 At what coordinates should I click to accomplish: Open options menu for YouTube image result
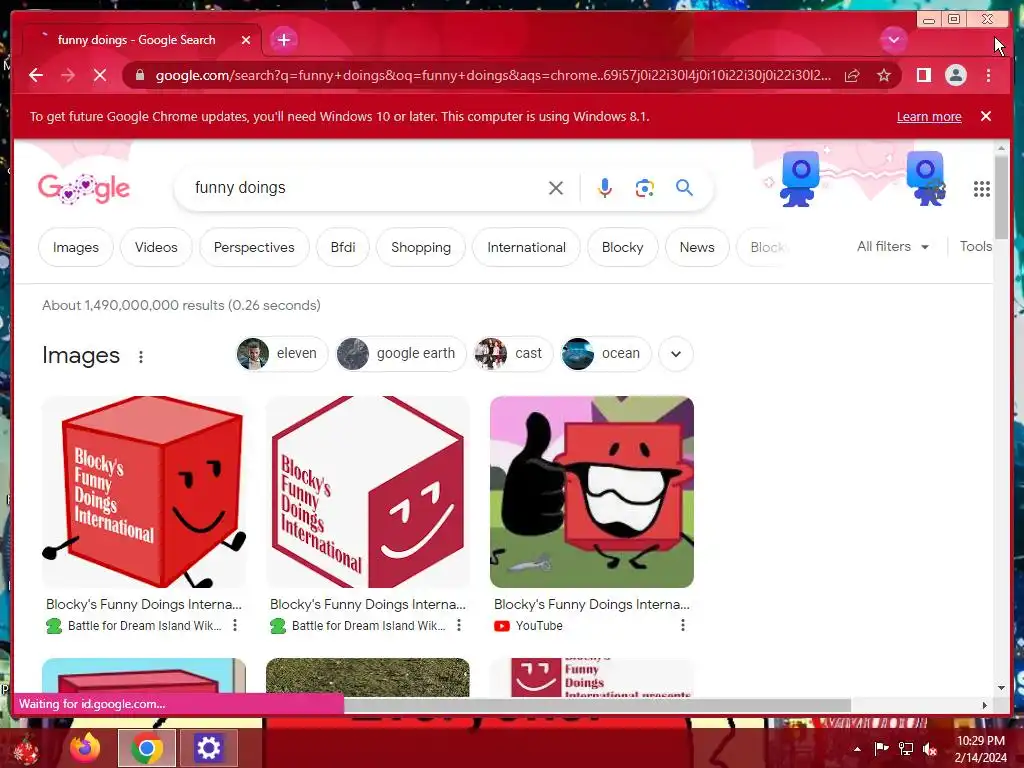pos(683,626)
